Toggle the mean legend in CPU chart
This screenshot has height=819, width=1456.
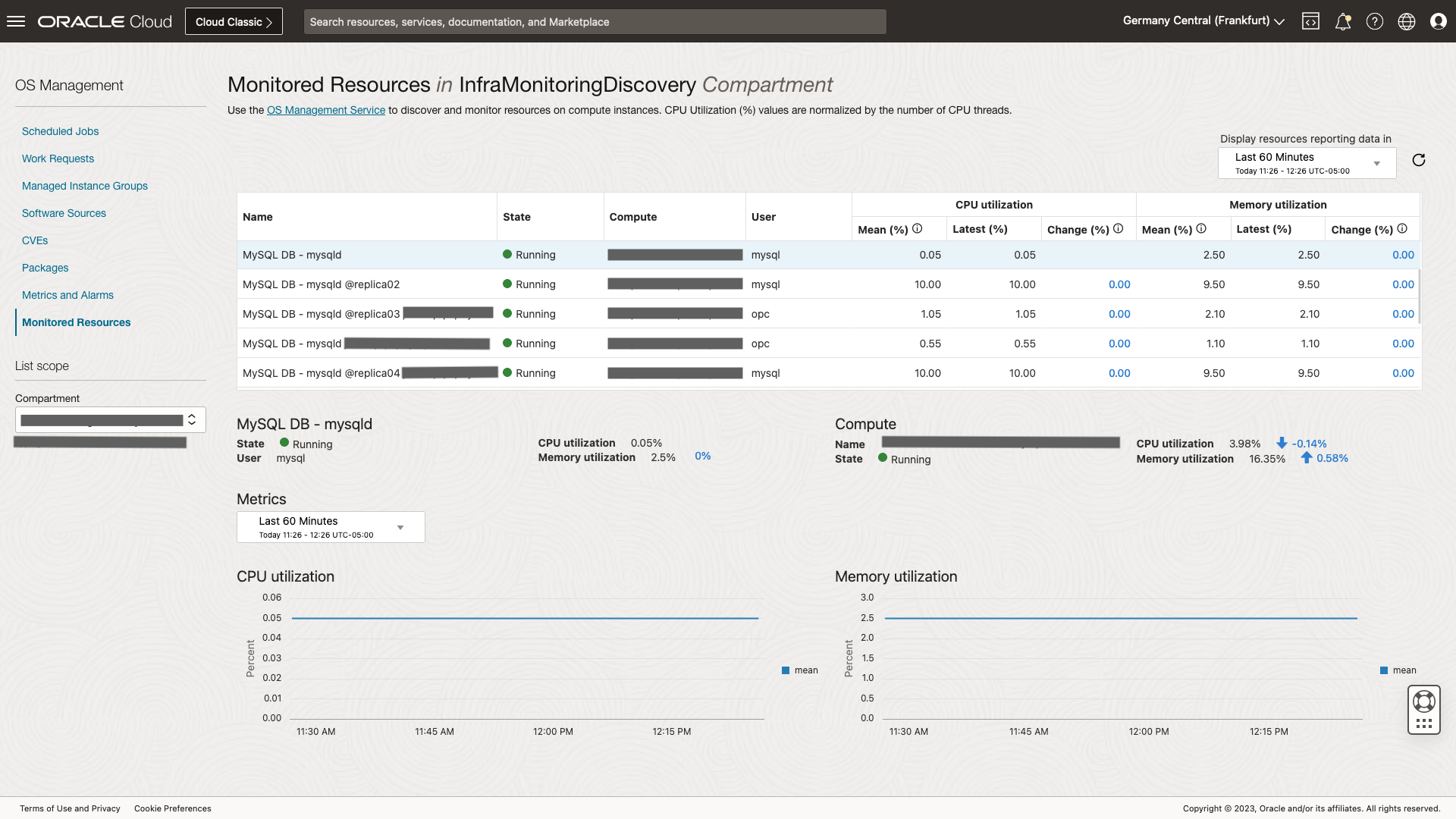[x=800, y=670]
